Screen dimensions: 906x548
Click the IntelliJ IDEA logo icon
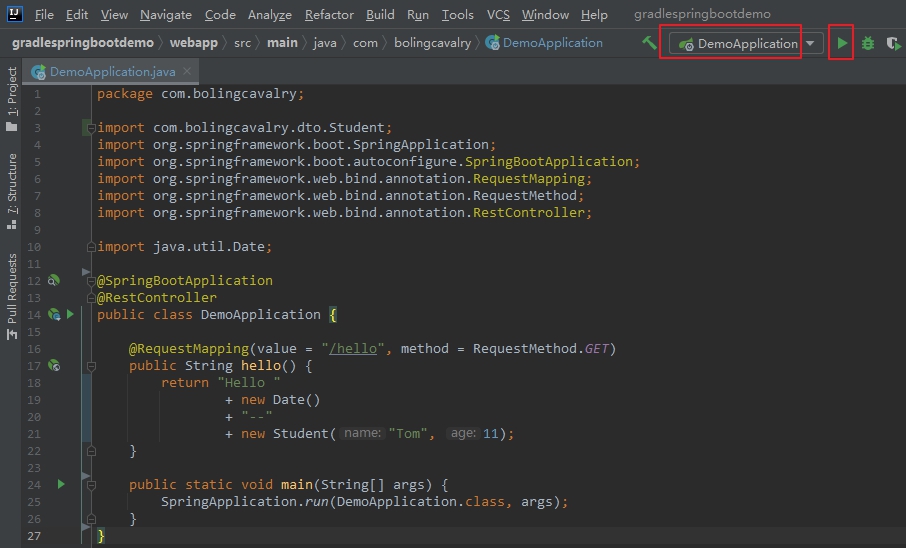tap(14, 14)
